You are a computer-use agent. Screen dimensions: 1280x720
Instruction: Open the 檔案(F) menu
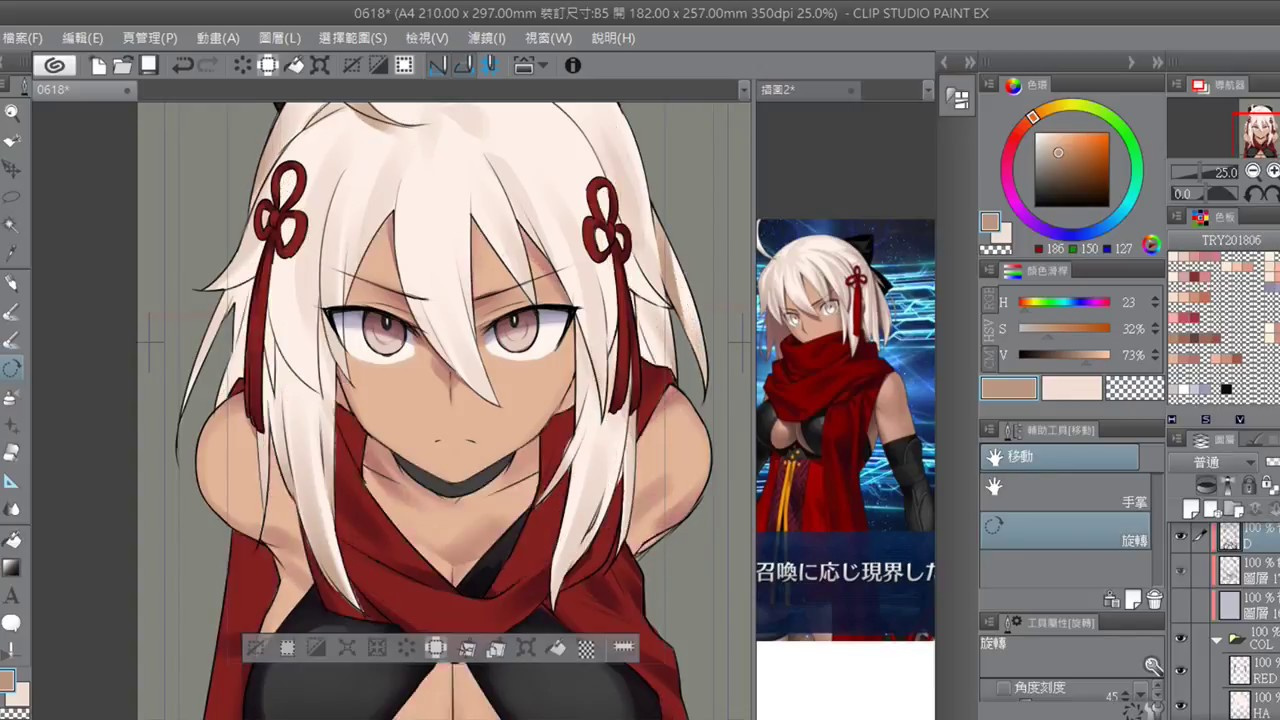(x=23, y=38)
